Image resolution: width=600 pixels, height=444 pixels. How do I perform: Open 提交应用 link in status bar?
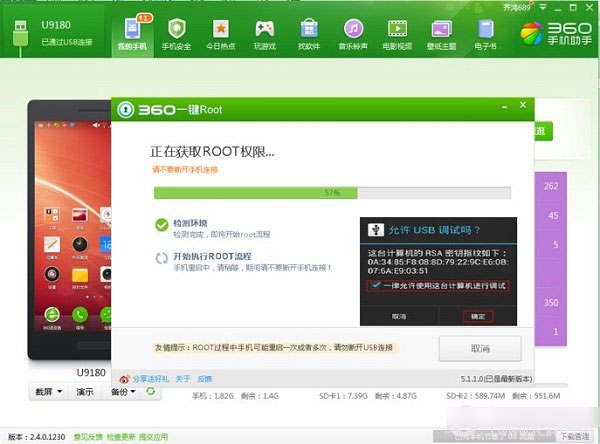coord(153,437)
